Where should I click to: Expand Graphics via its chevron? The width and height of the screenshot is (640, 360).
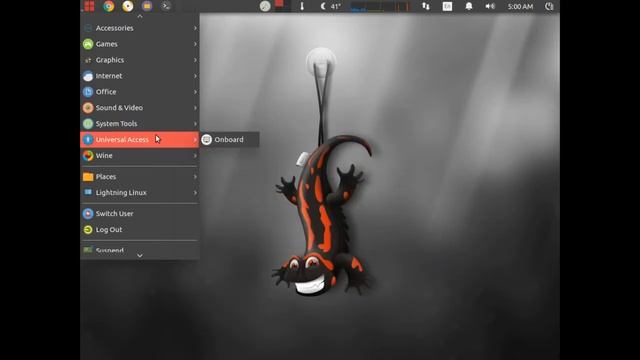pos(195,60)
